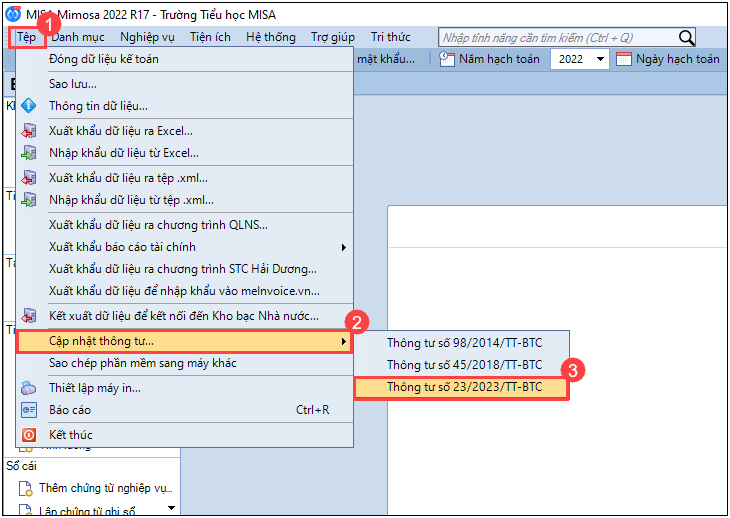
Task: Select Thêm chứng từ nghiệp vụ in the sidebar
Action: tap(105, 488)
